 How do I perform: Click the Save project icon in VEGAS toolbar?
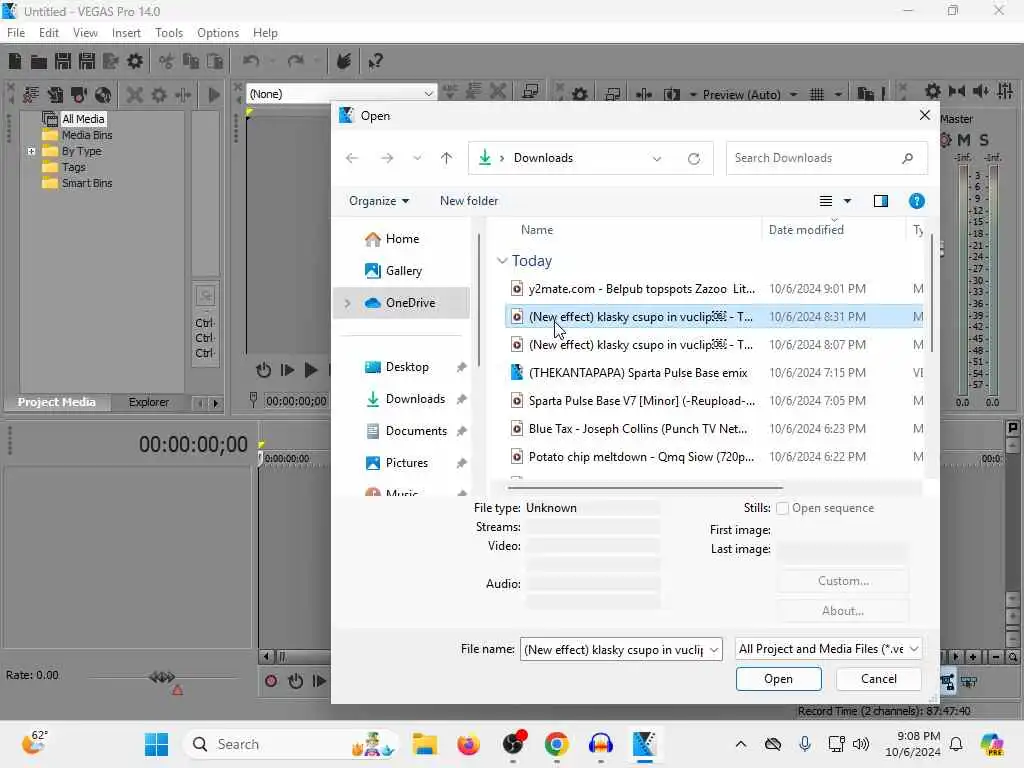(63, 61)
